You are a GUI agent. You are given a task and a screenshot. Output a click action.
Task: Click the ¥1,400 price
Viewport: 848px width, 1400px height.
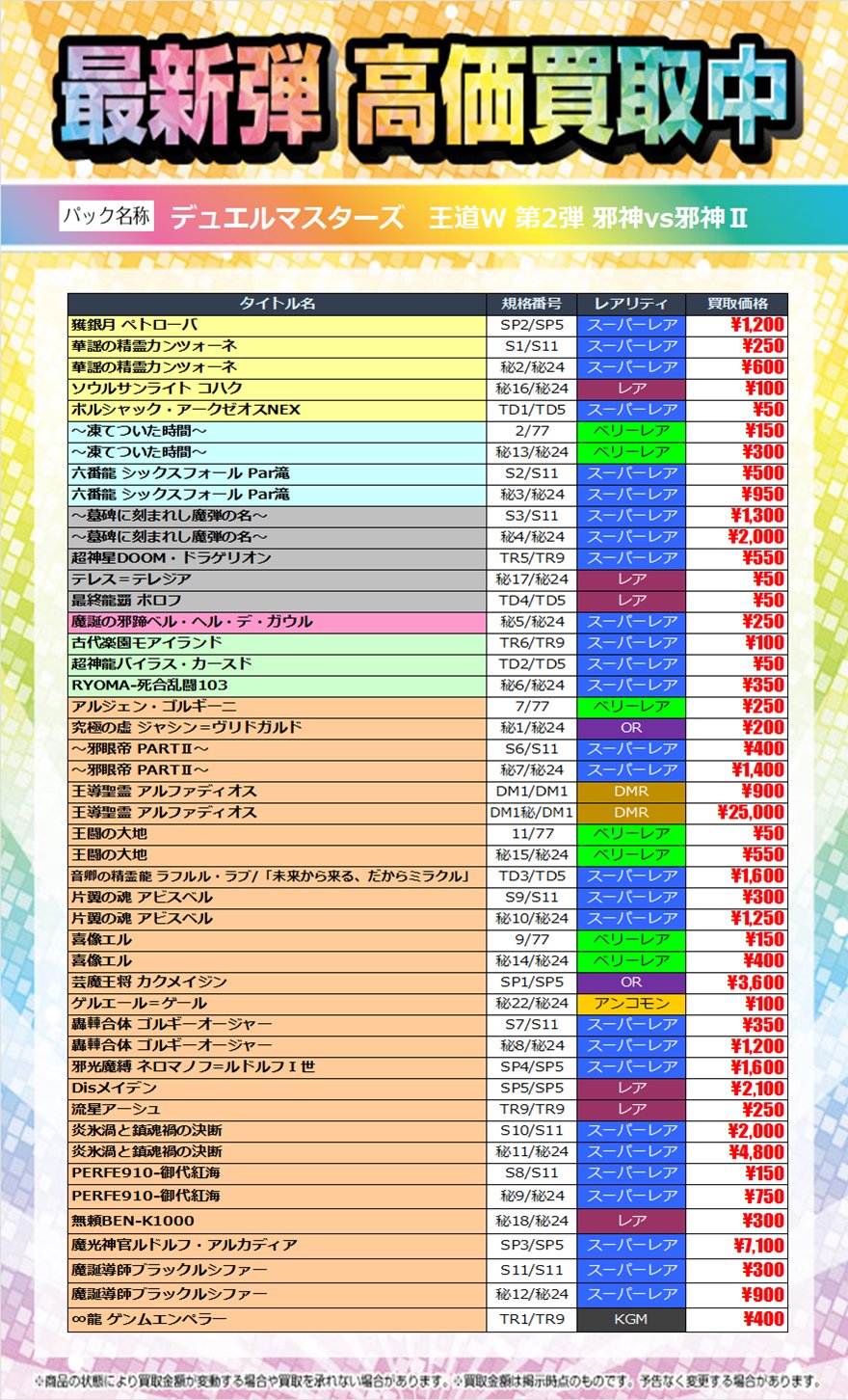(757, 770)
